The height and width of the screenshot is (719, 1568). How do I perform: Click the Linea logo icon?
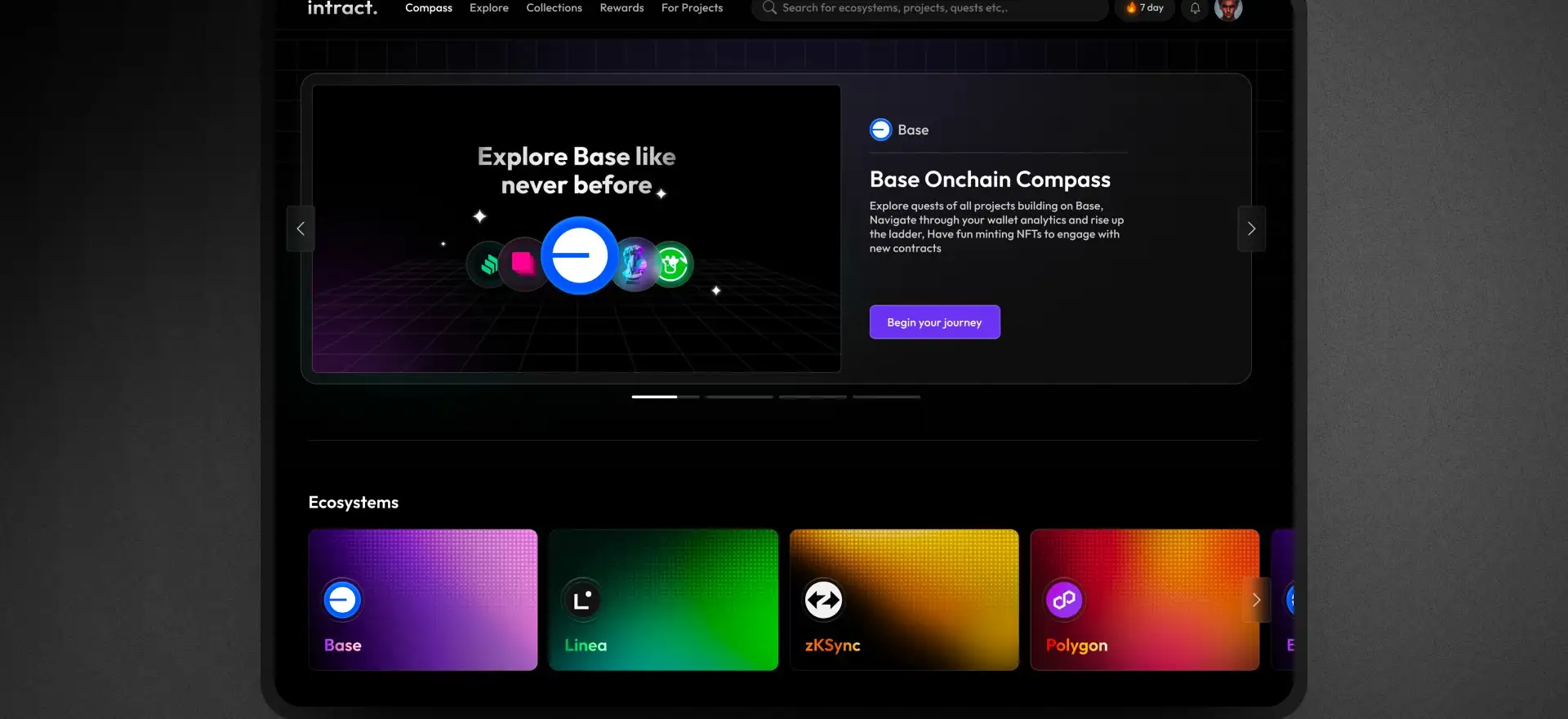582,601
